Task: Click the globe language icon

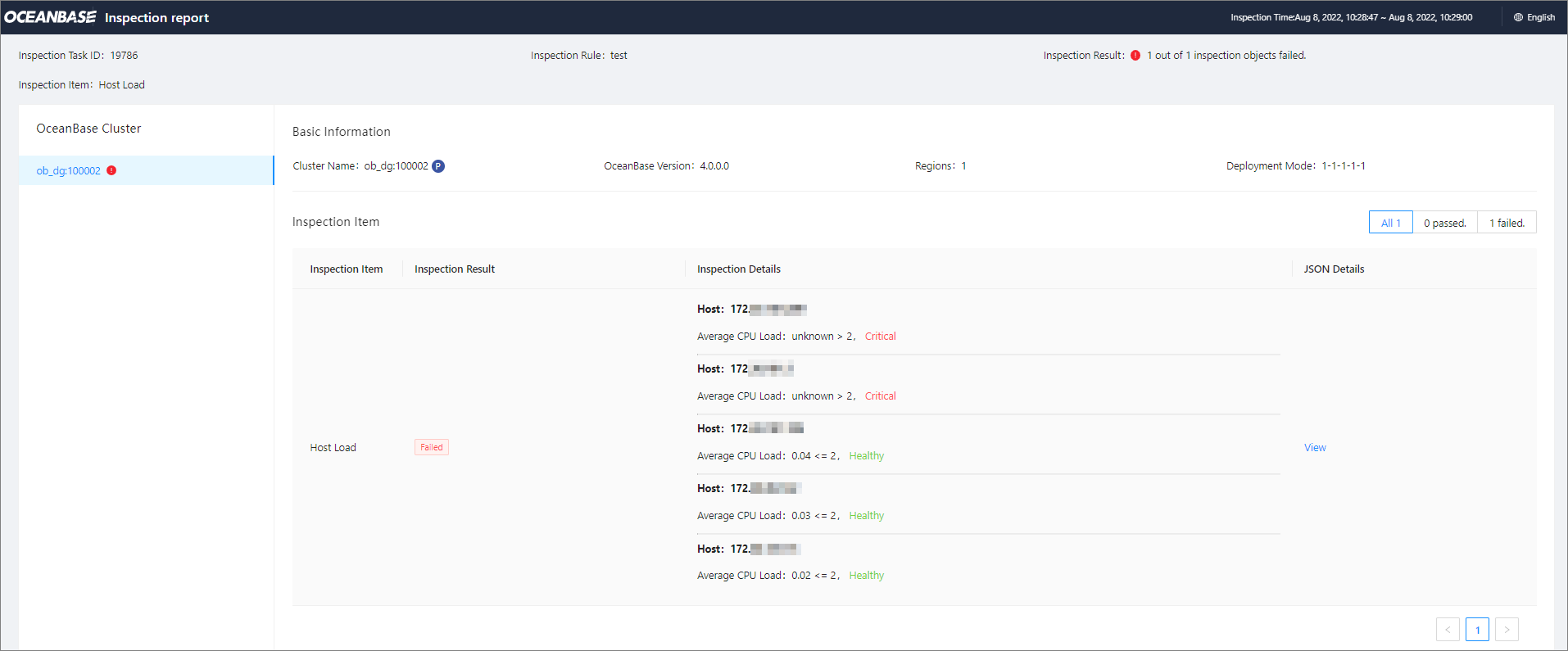Action: (1518, 17)
